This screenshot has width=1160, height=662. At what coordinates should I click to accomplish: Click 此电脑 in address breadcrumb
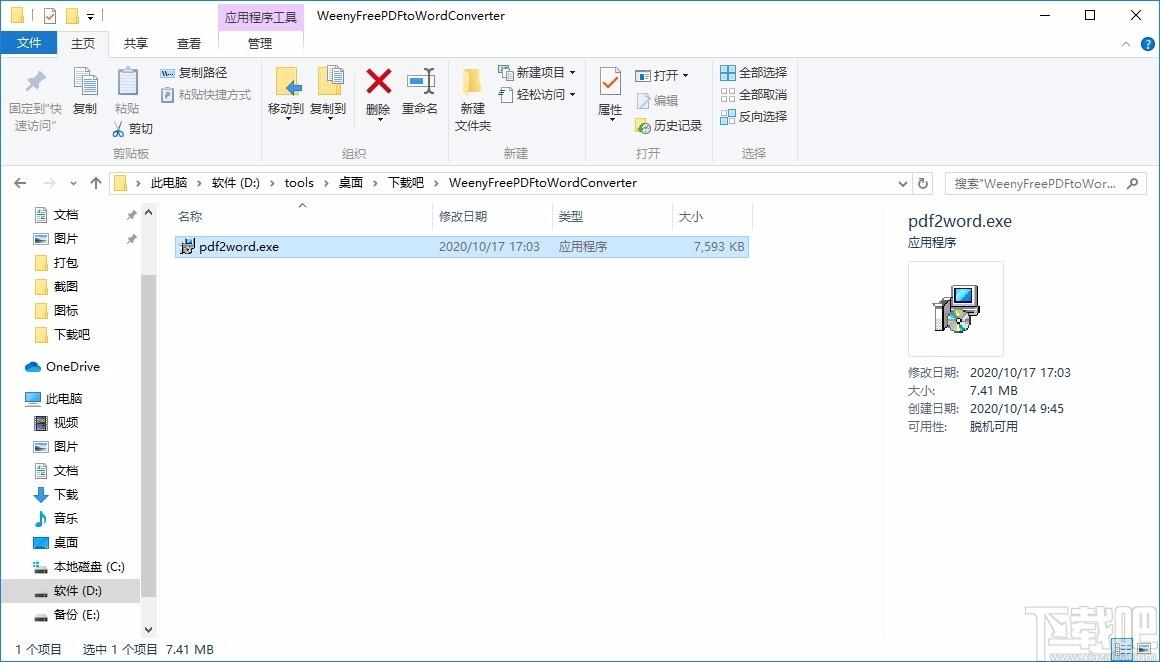tap(169, 183)
